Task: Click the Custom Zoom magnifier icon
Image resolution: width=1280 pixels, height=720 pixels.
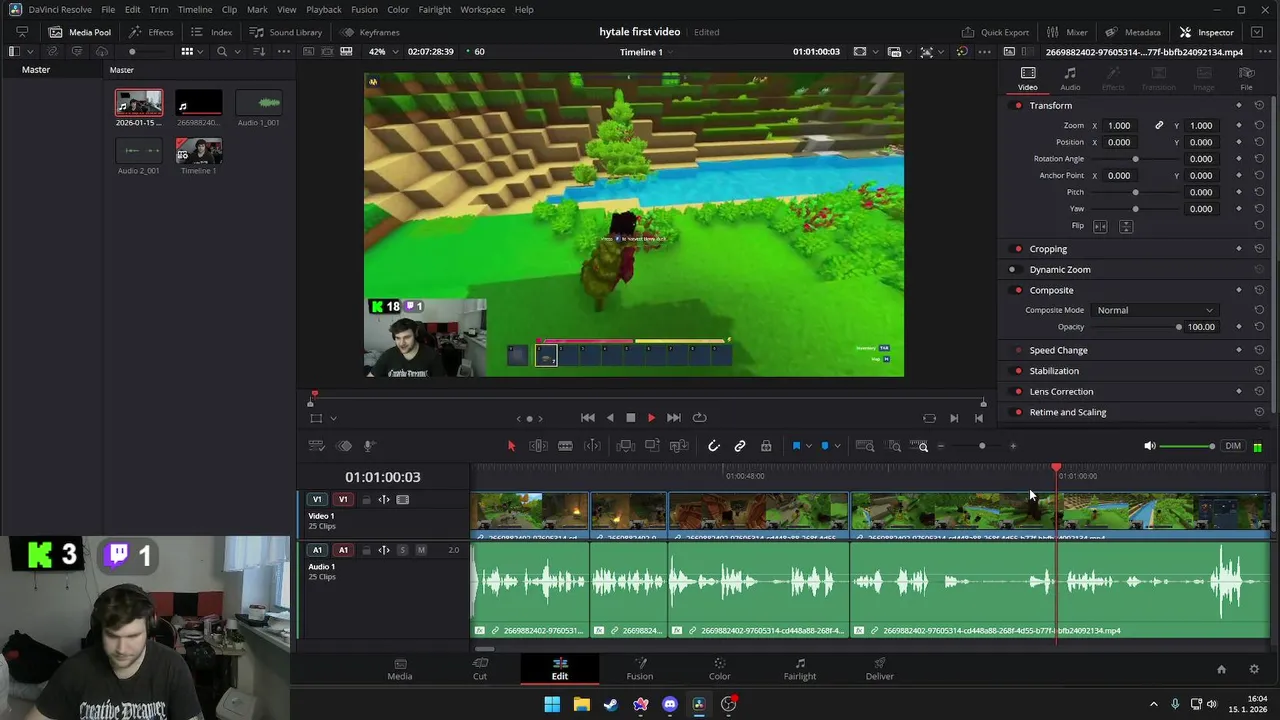Action: pos(922,446)
